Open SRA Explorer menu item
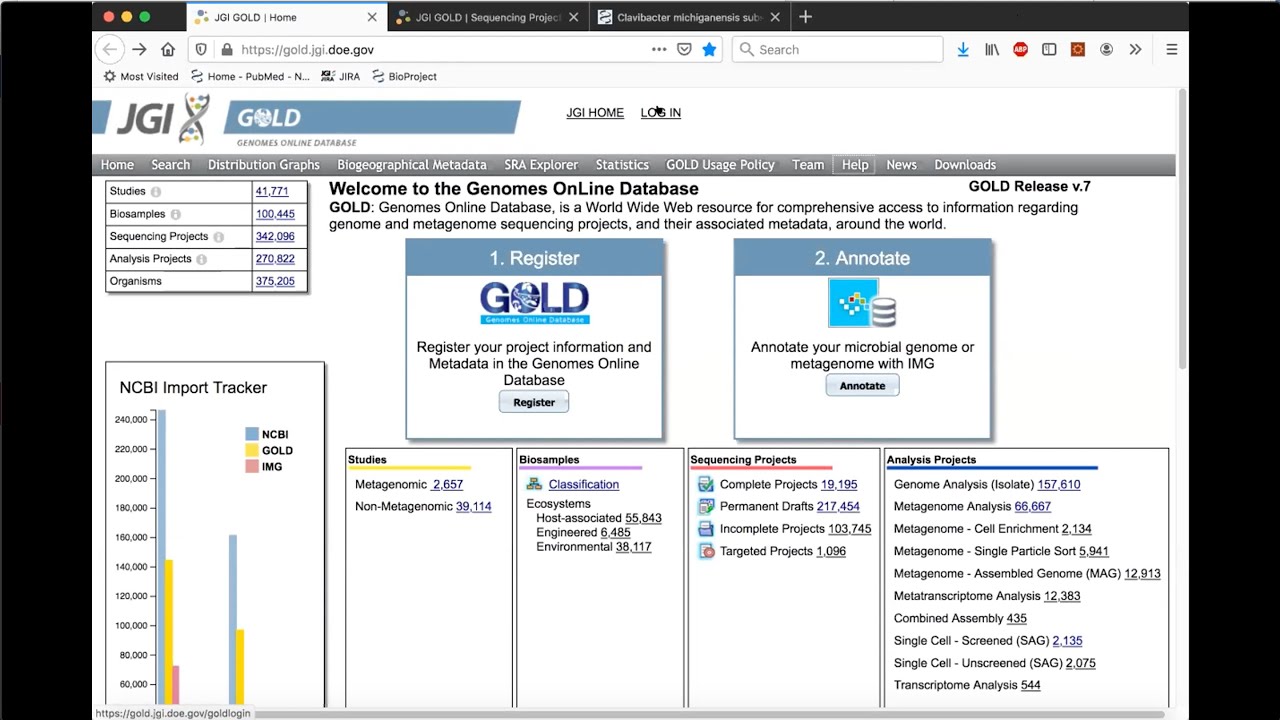Viewport: 1280px width, 720px height. 541,165
